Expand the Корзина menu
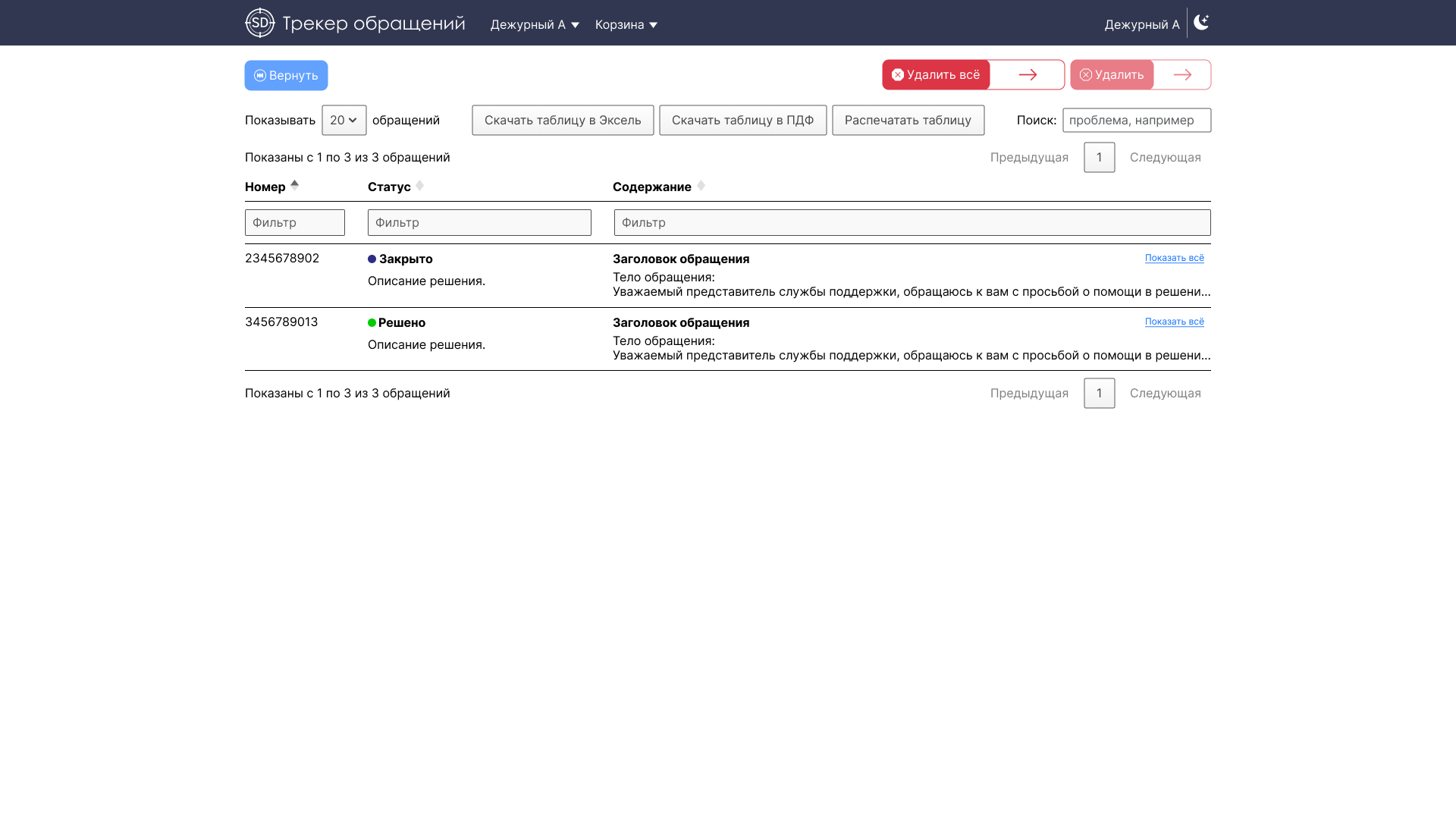The width and height of the screenshot is (1456, 819). (626, 24)
